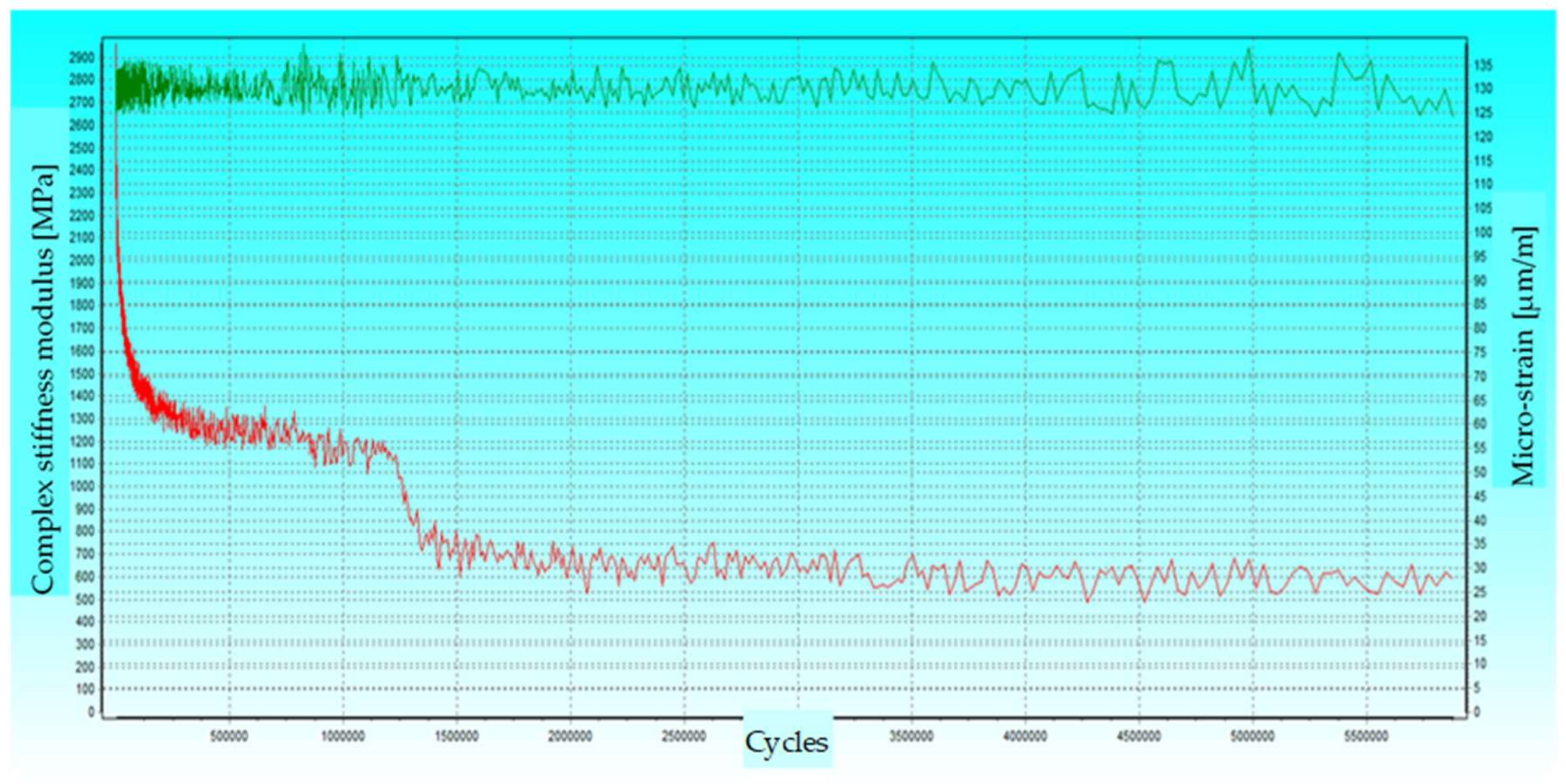Select the 4500000 tick on cycles axis

pos(1138,737)
